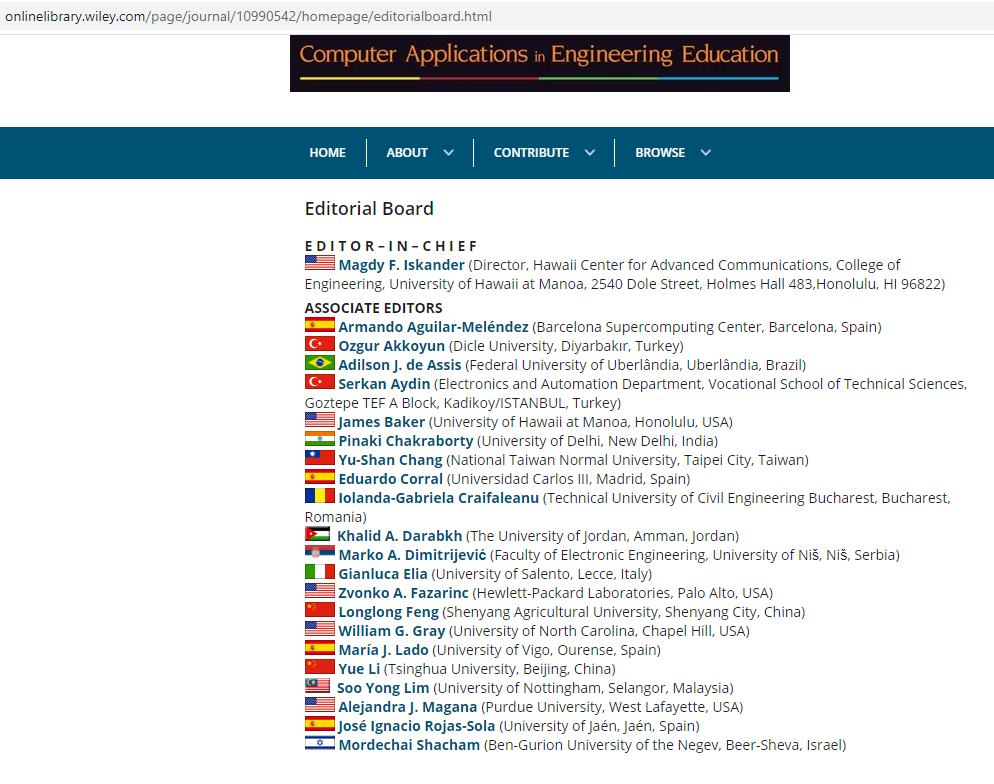This screenshot has height=784, width=994.
Task: Go to the Home menu item
Action: (x=327, y=153)
